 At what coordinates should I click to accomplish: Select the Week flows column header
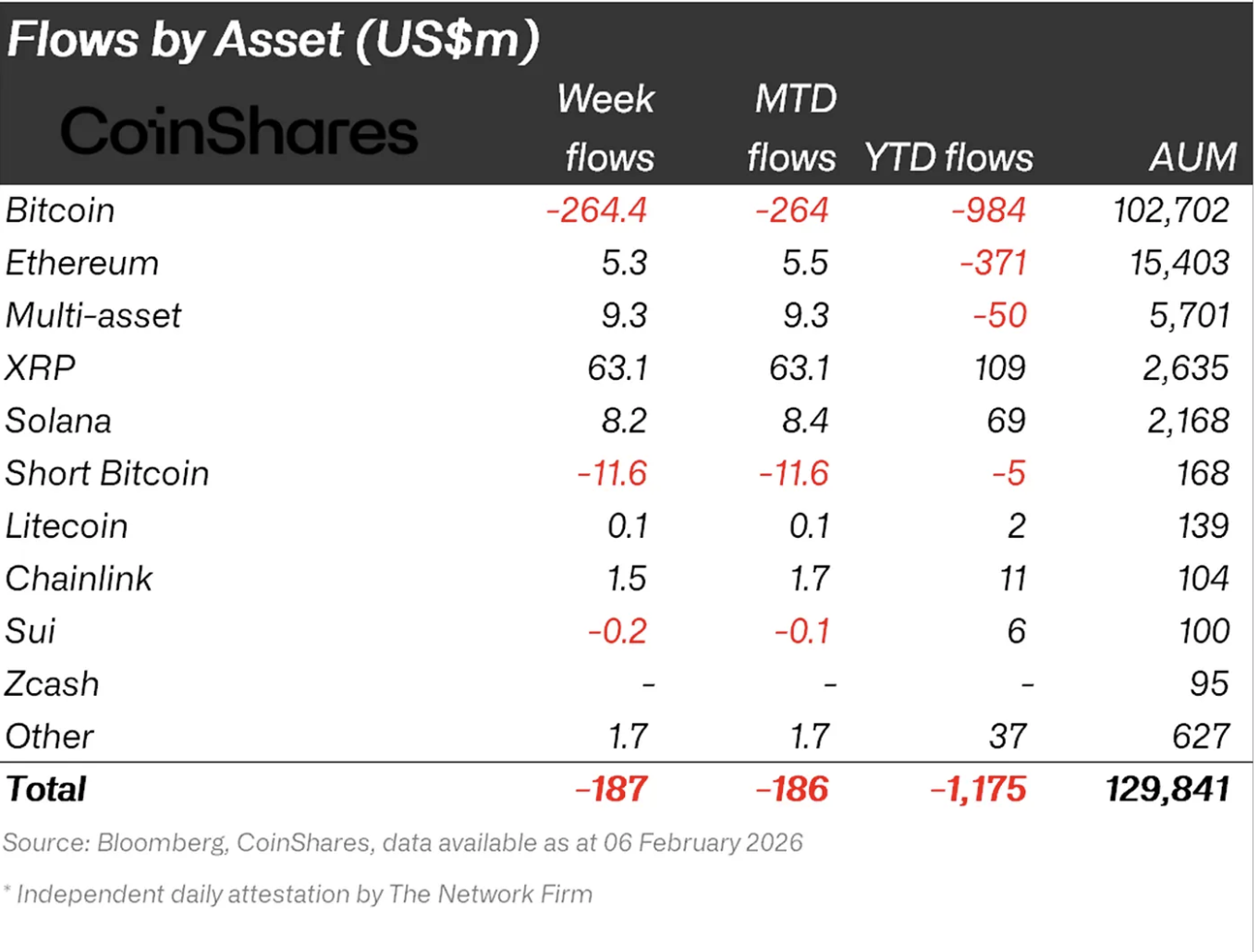607,128
